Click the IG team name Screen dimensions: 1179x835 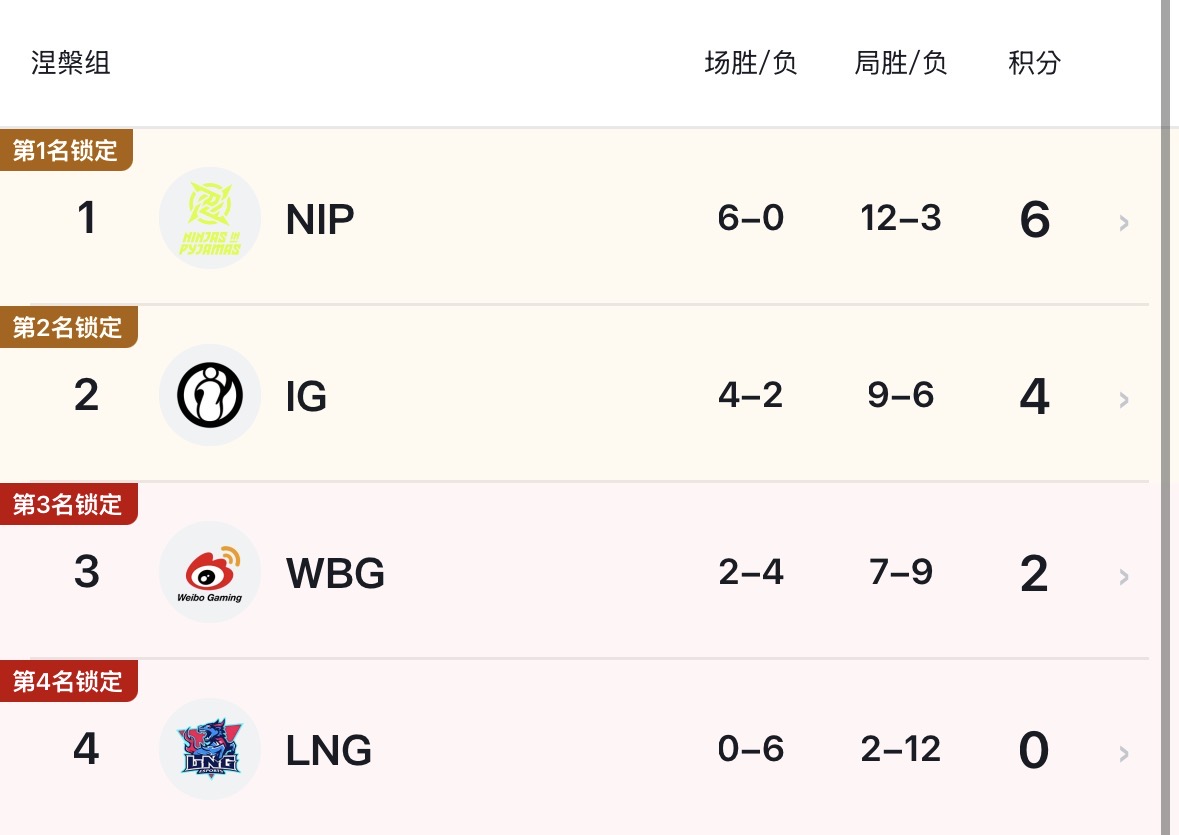point(306,396)
